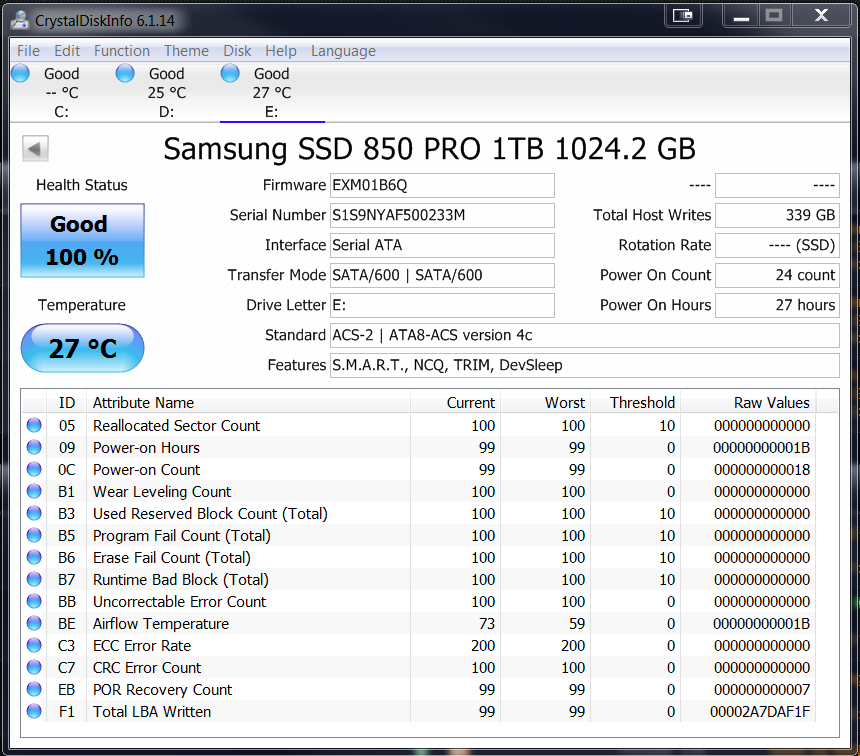
Task: Click the Good 100 % health status button
Action: pyautogui.click(x=82, y=241)
